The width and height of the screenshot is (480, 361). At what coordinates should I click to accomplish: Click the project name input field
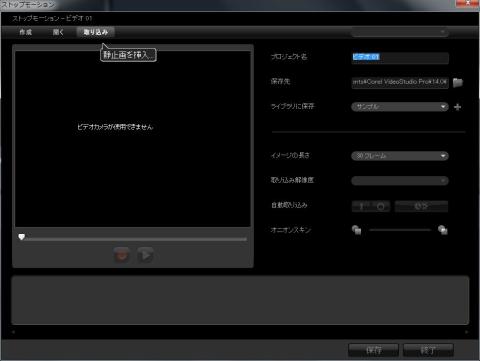(400, 57)
